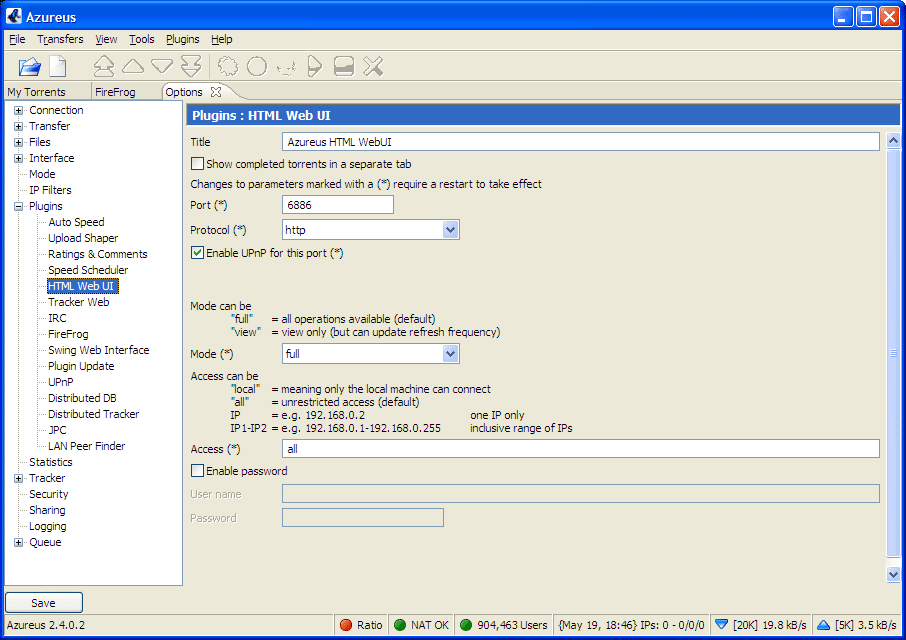This screenshot has width=906, height=640.
Task: Collapse the Plugins tree node
Action: point(18,206)
